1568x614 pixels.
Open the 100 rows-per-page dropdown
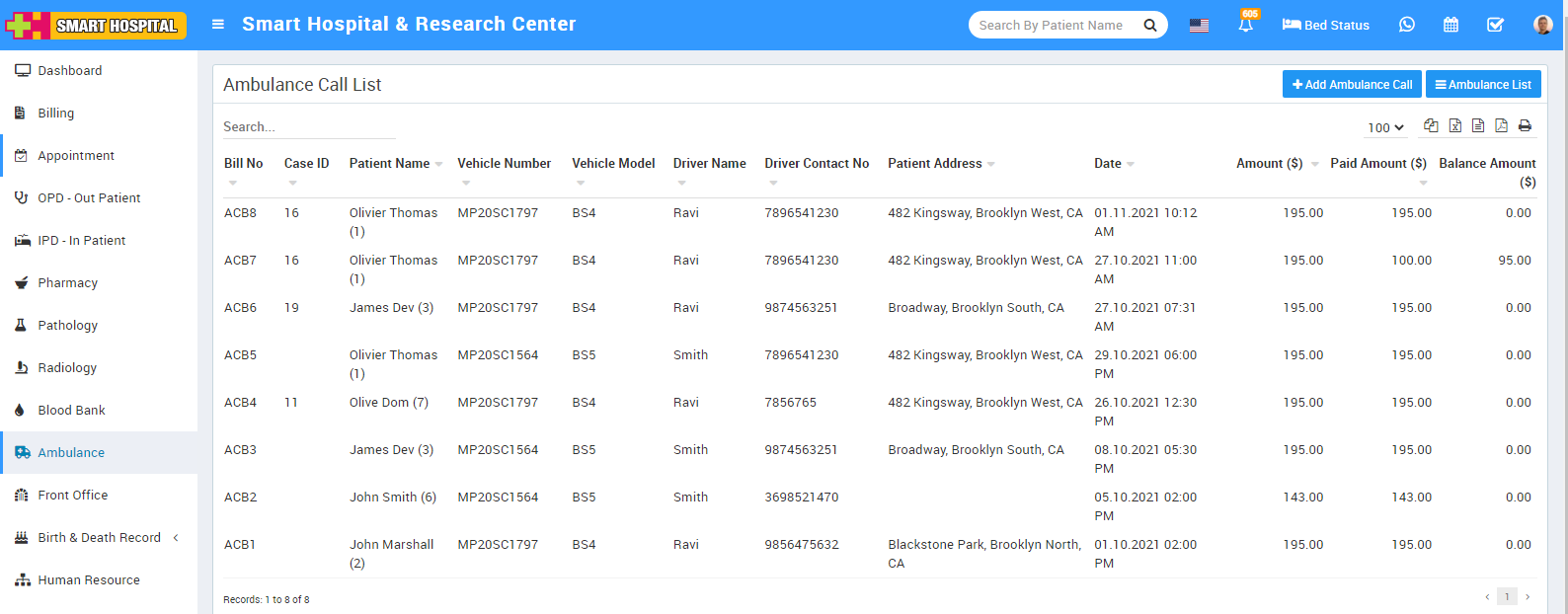coord(1385,127)
